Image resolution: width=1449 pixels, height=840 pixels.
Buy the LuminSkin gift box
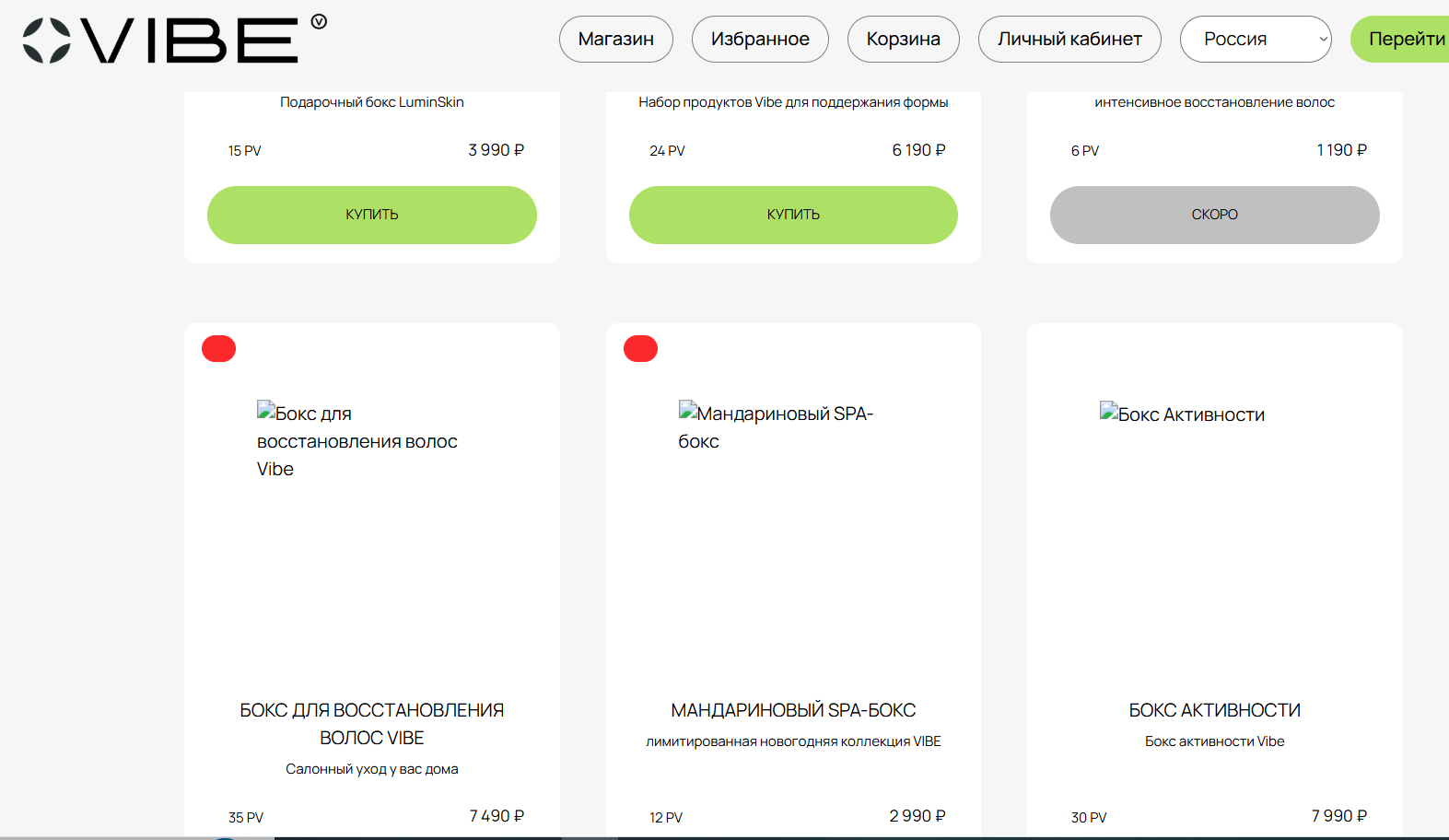point(371,215)
